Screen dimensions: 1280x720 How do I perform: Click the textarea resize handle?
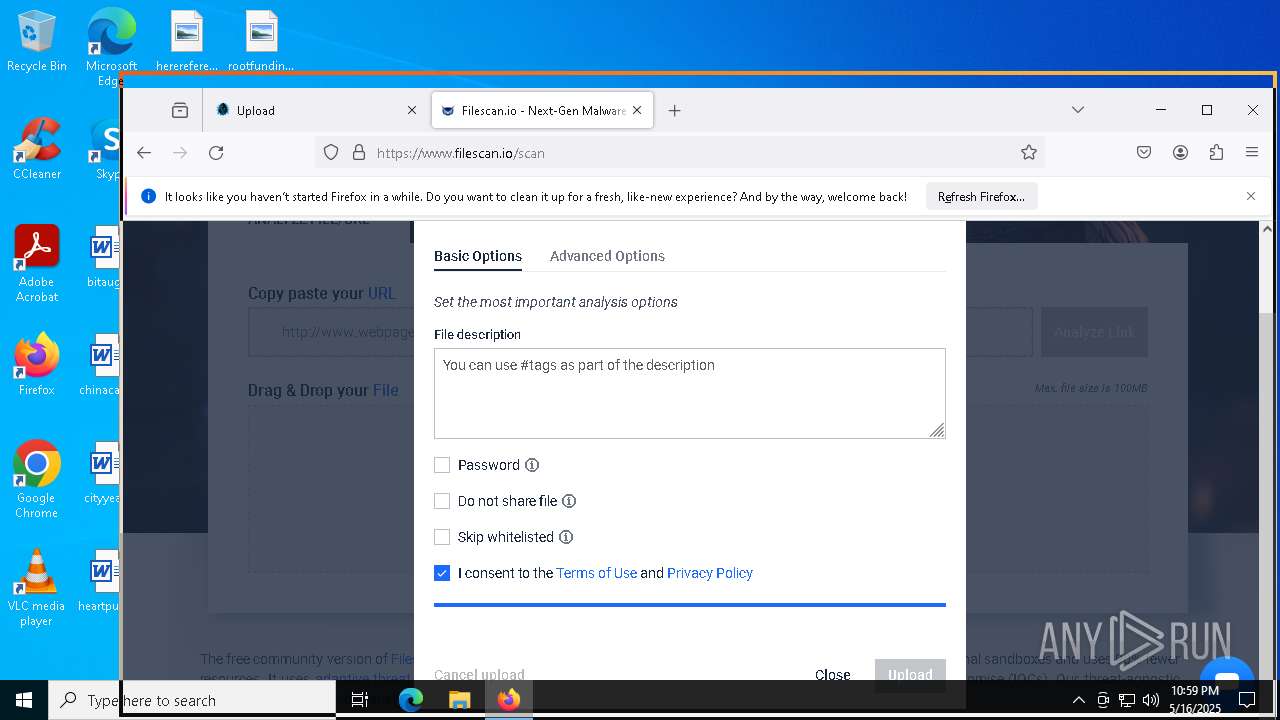click(x=937, y=430)
